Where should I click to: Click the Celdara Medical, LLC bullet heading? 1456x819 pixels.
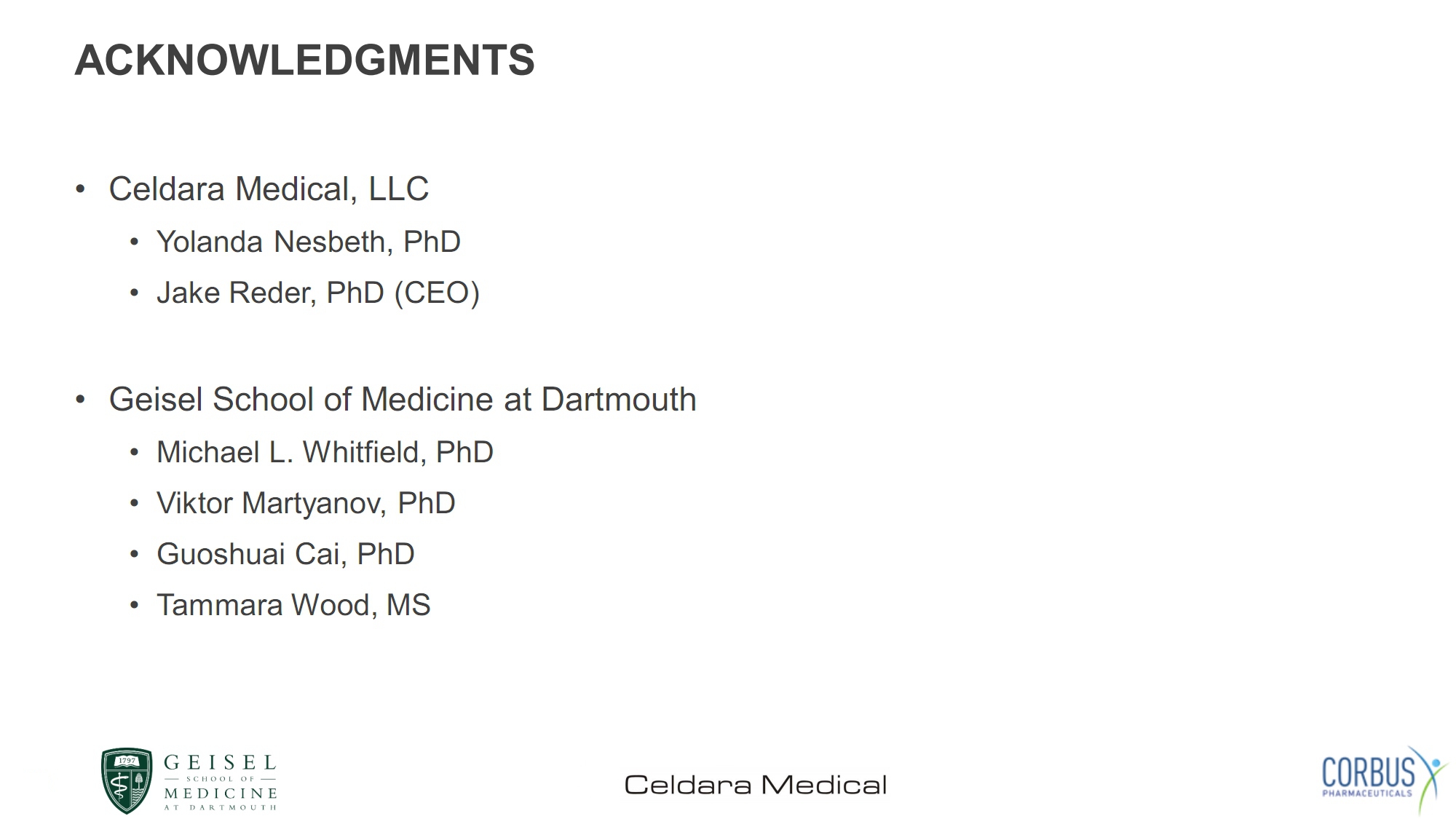pyautogui.click(x=269, y=189)
